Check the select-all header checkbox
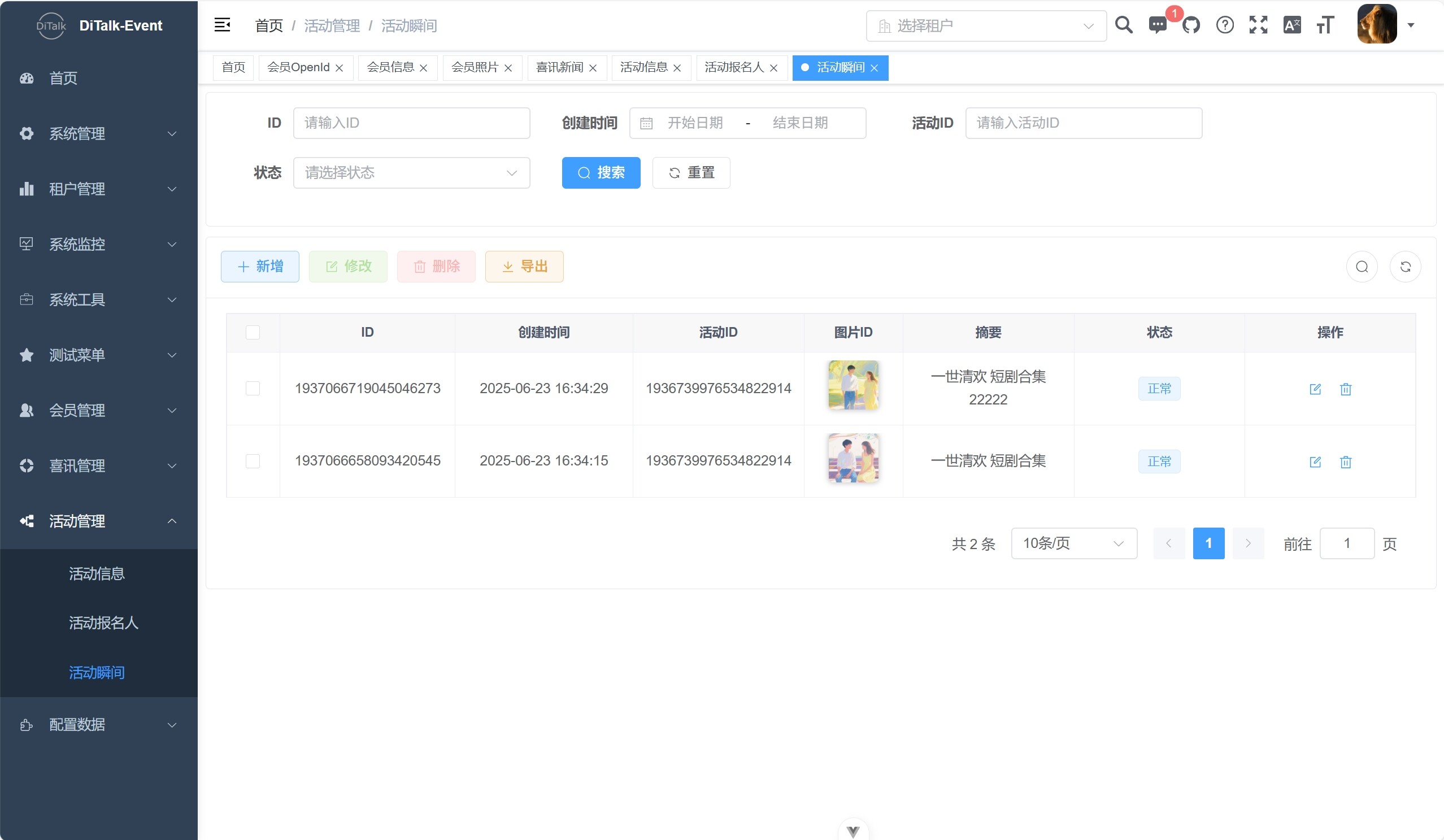Viewport: 1444px width, 840px height. click(253, 332)
